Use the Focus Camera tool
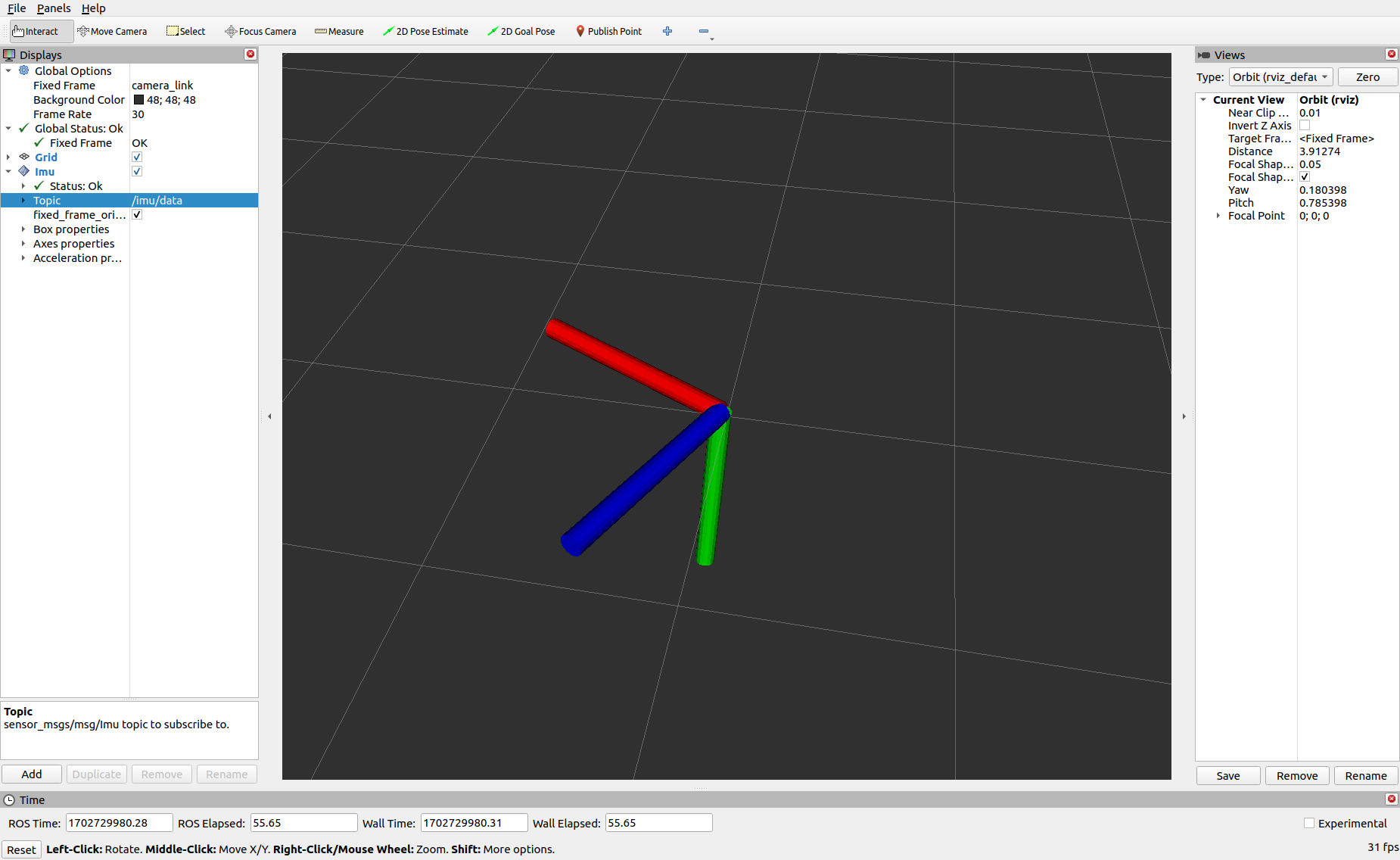 click(260, 31)
